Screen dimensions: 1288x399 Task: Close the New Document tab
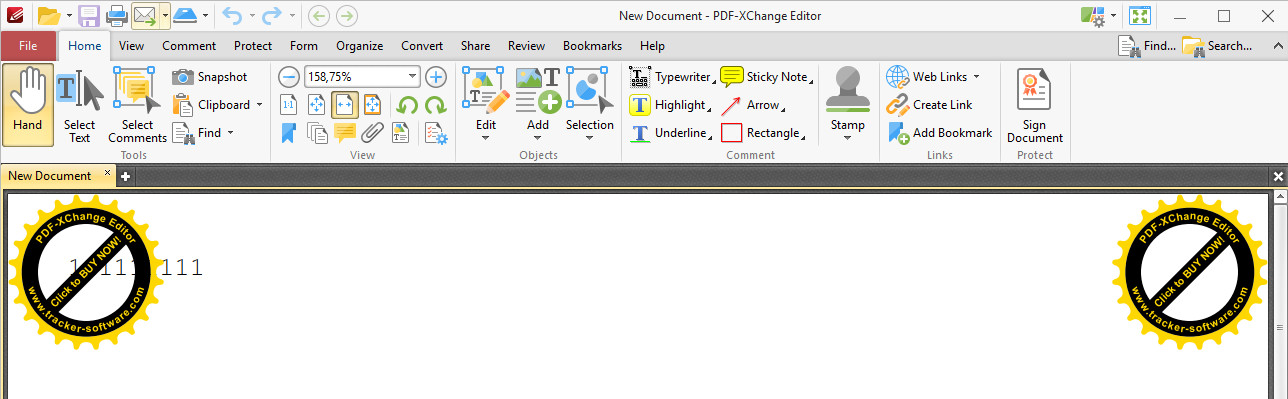click(108, 173)
